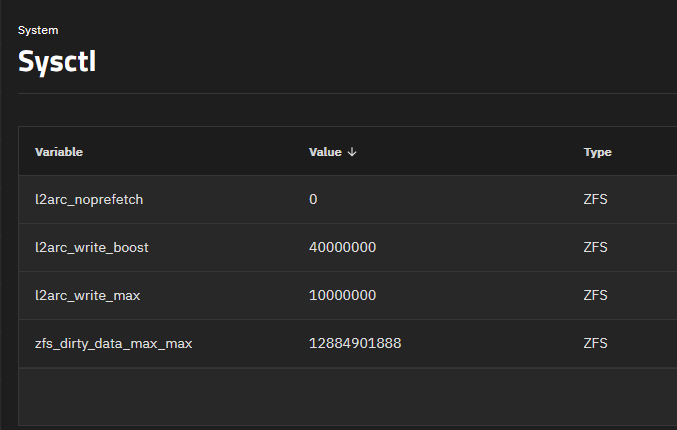The height and width of the screenshot is (430, 677).
Task: Sort table by Variable column header
Action: click(59, 152)
